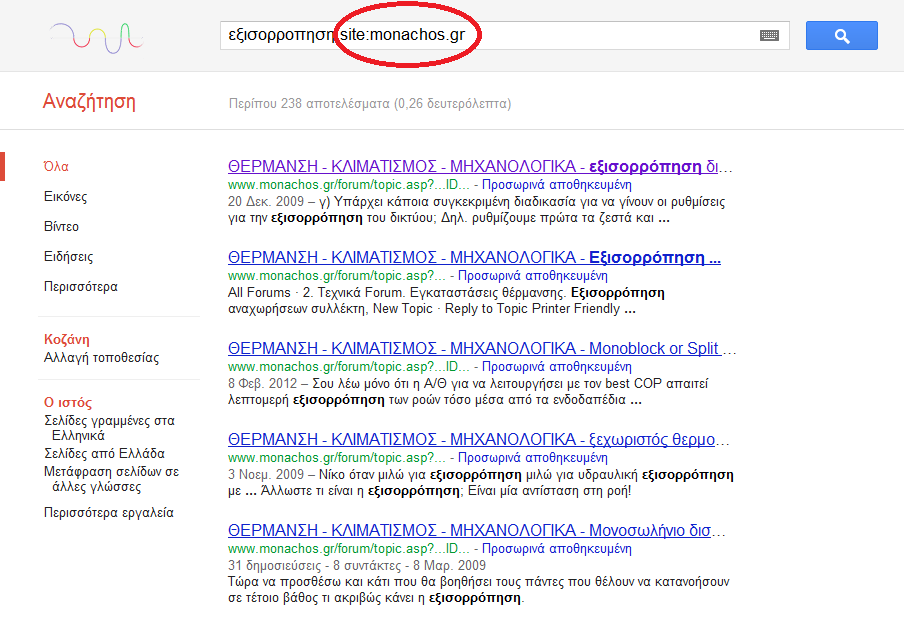
Task: Switch to Βίντεο results
Action: pos(61,227)
